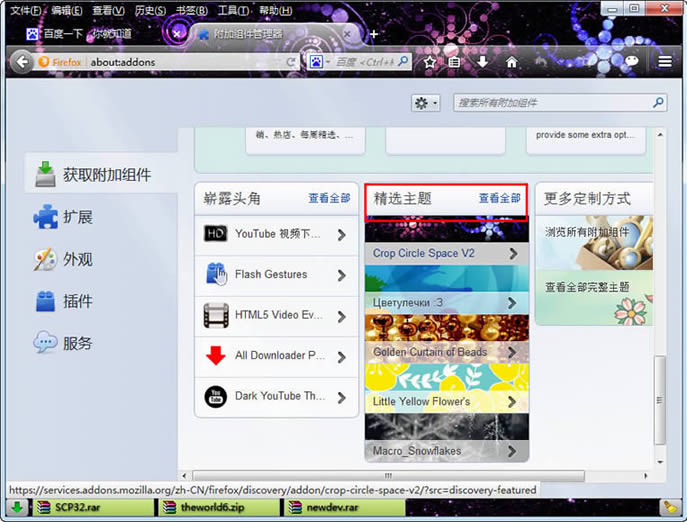Viewport: 687px width, 522px height.
Task: Select the Цветулечки :3 theme
Action: (x=447, y=290)
